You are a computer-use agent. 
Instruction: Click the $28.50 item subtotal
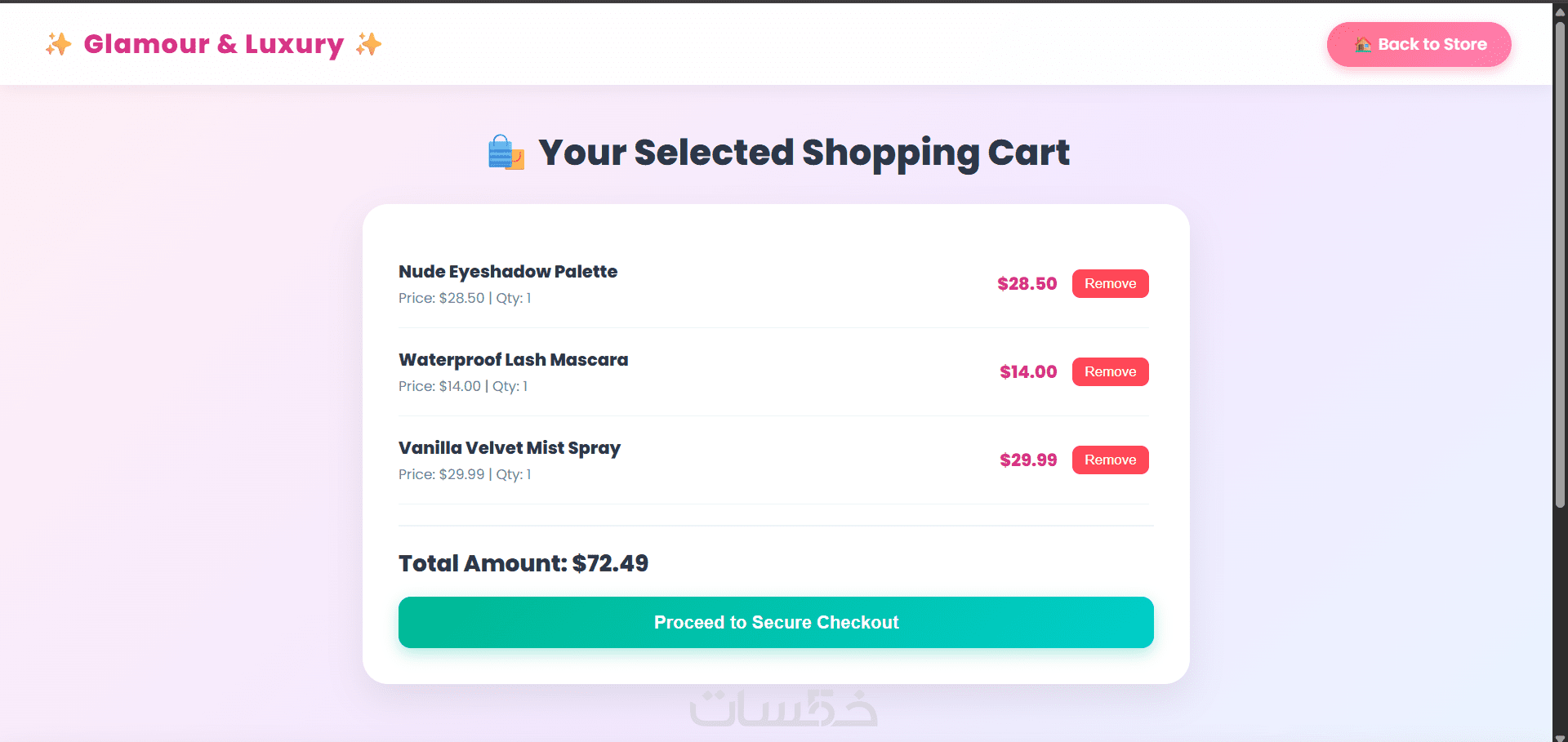pos(1027,284)
